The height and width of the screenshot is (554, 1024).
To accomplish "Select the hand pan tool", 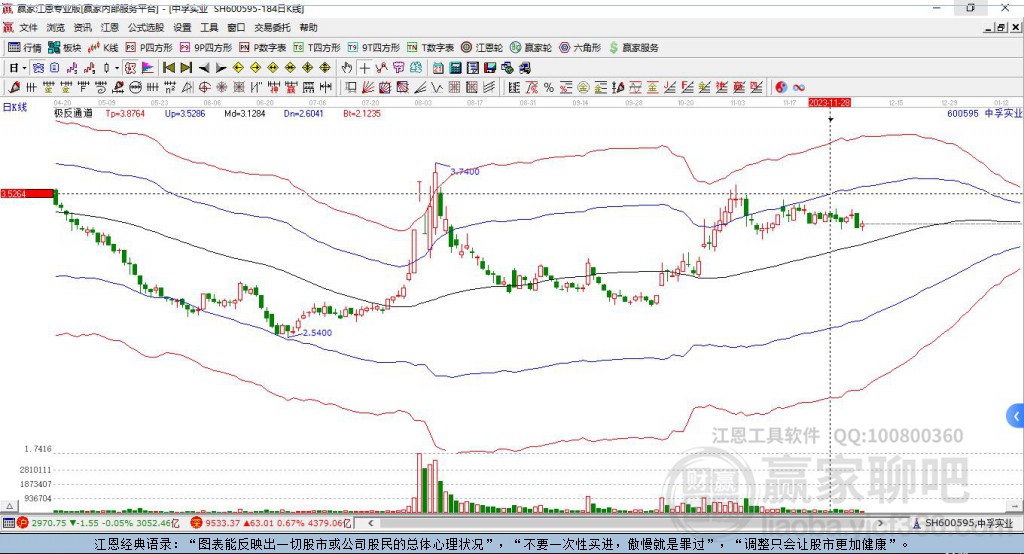I will (347, 68).
